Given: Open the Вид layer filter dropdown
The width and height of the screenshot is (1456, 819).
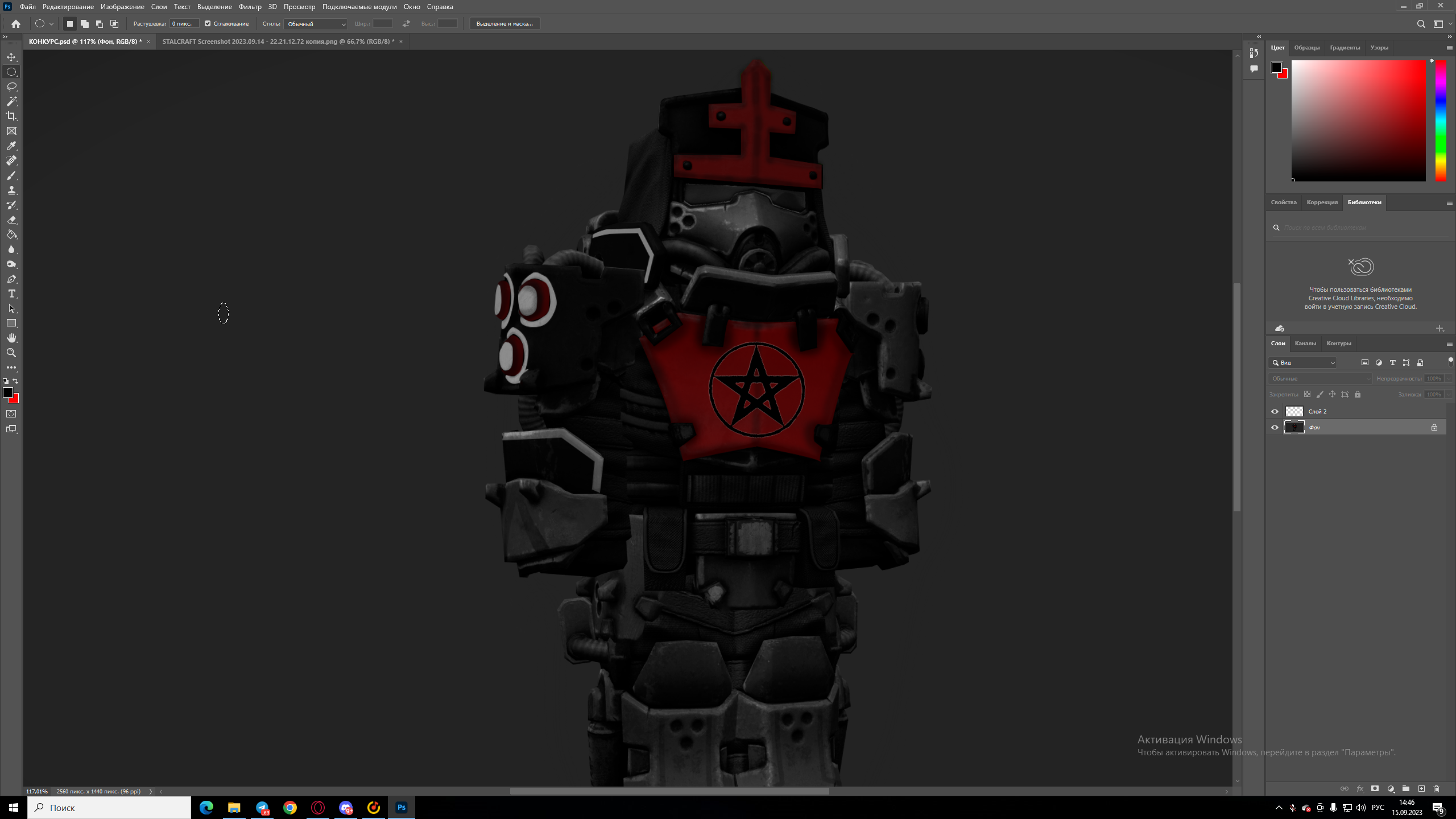Looking at the screenshot, I should pyautogui.click(x=1302, y=362).
